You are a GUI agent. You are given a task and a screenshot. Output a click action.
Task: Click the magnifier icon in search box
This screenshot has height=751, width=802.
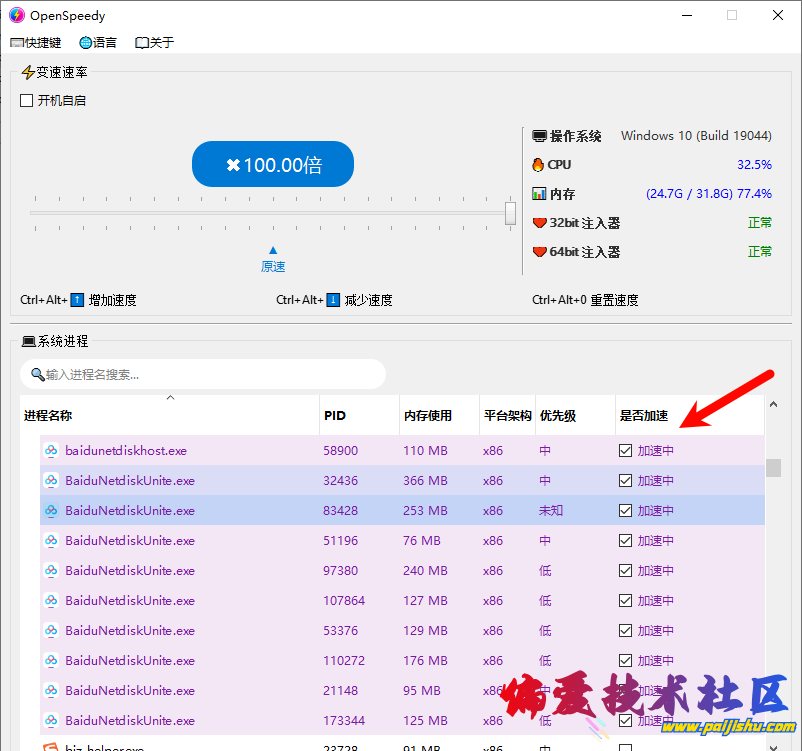point(38,374)
